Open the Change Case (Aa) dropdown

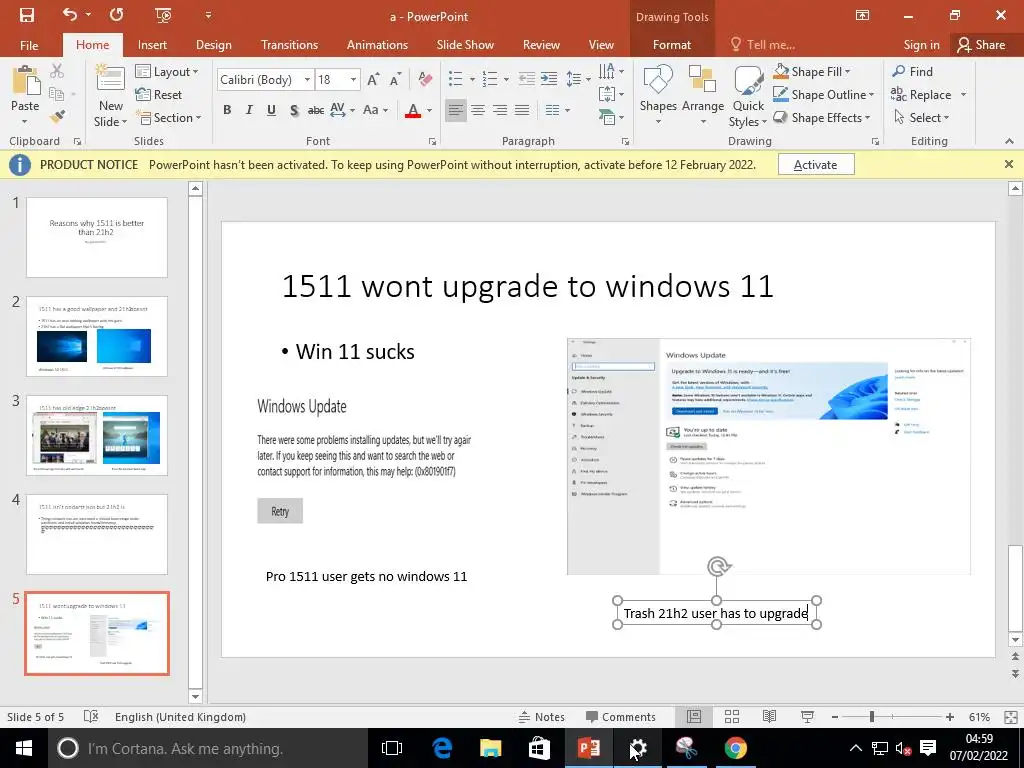tap(376, 110)
